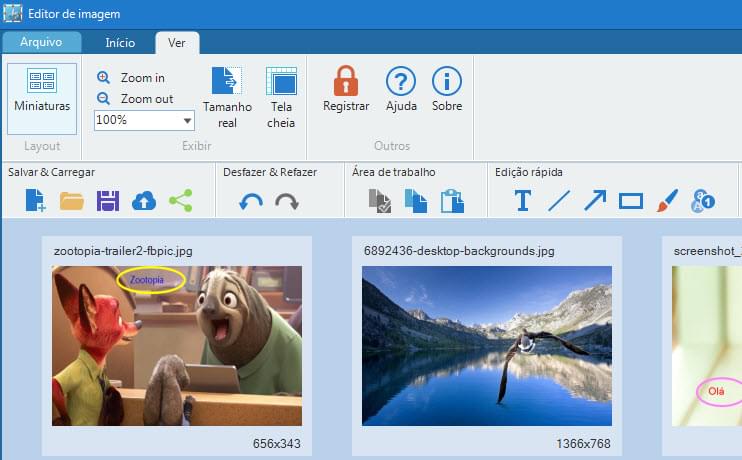Upload with the cloud icon
Viewport: 742px width, 460px height.
[x=144, y=201]
